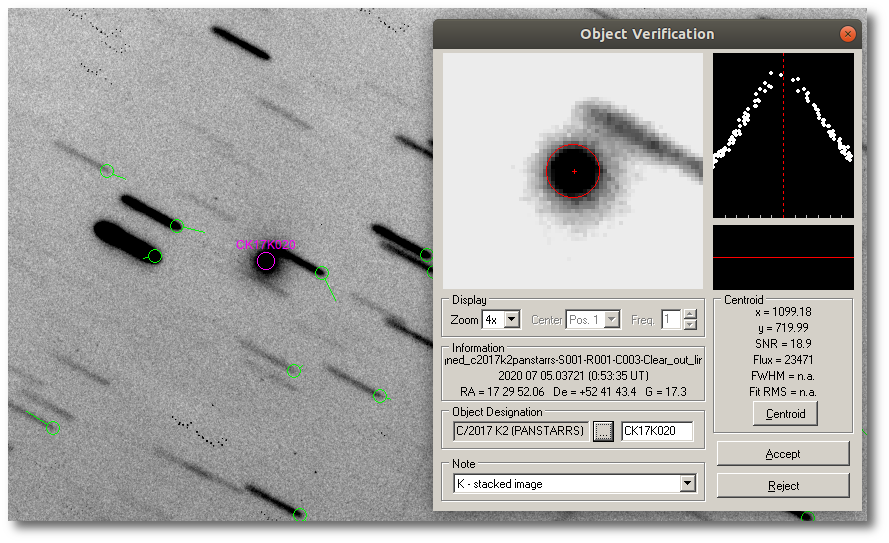Screen dimensions: 889x543
Task: Decrease the Freq. value with down arrow
Action: click(x=690, y=326)
